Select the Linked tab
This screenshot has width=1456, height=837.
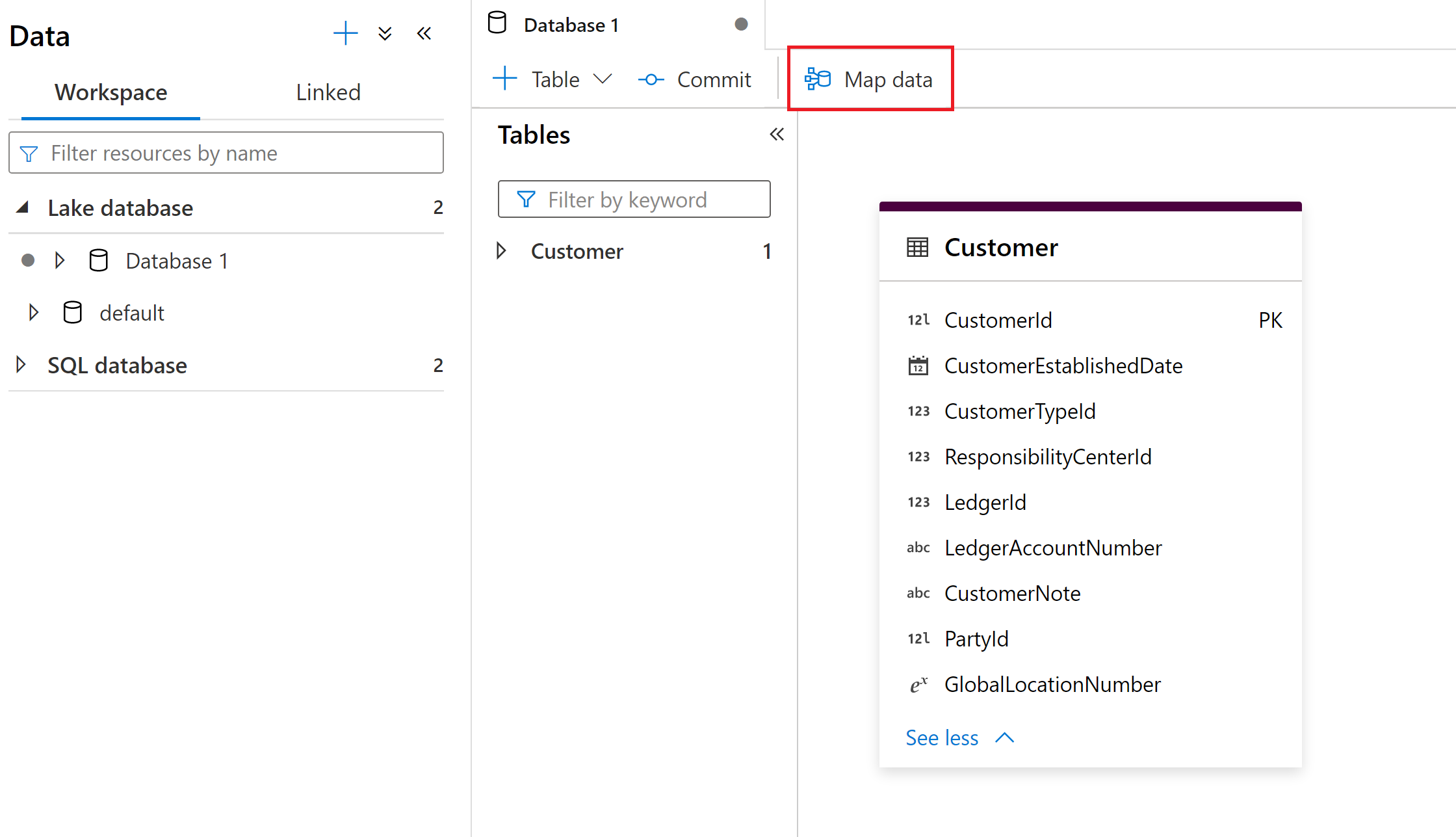click(x=328, y=92)
